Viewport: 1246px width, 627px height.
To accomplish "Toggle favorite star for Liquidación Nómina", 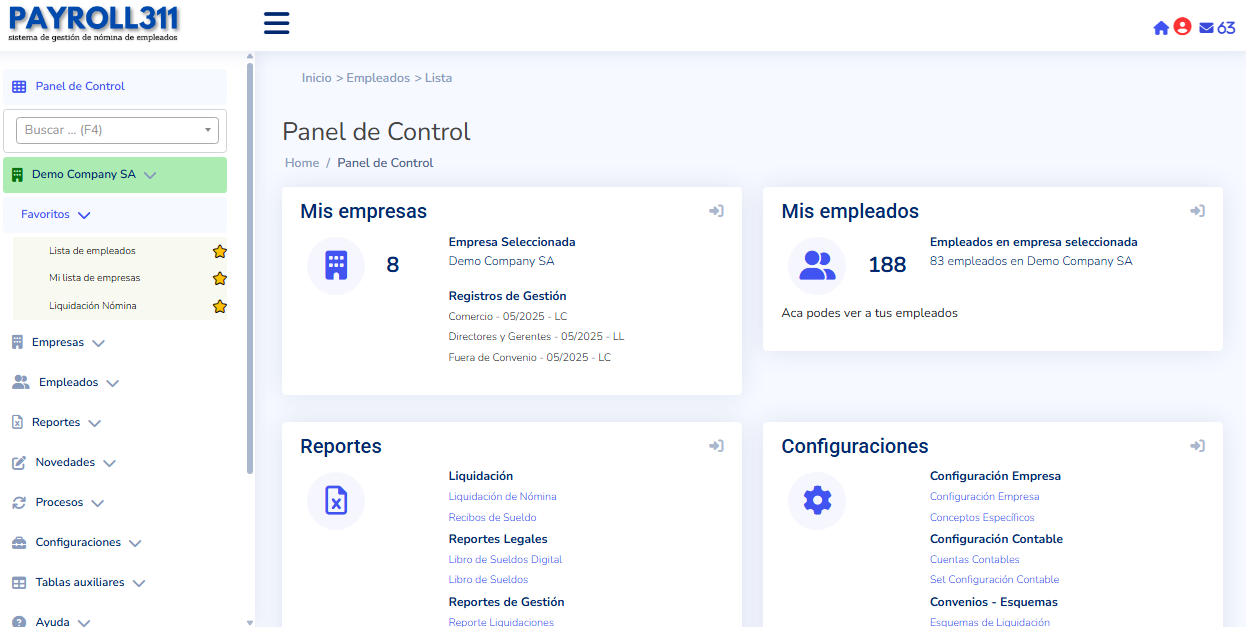I will 220,306.
